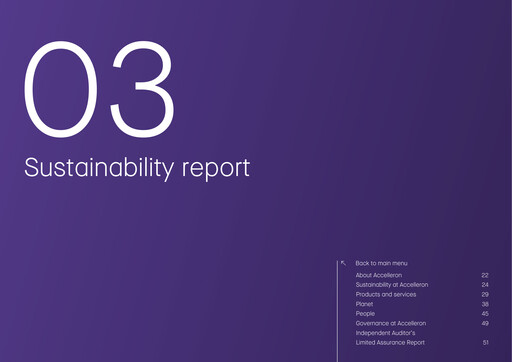This screenshot has height=362, width=512.
Task: Jump to Products and services section
Action: coord(386,294)
